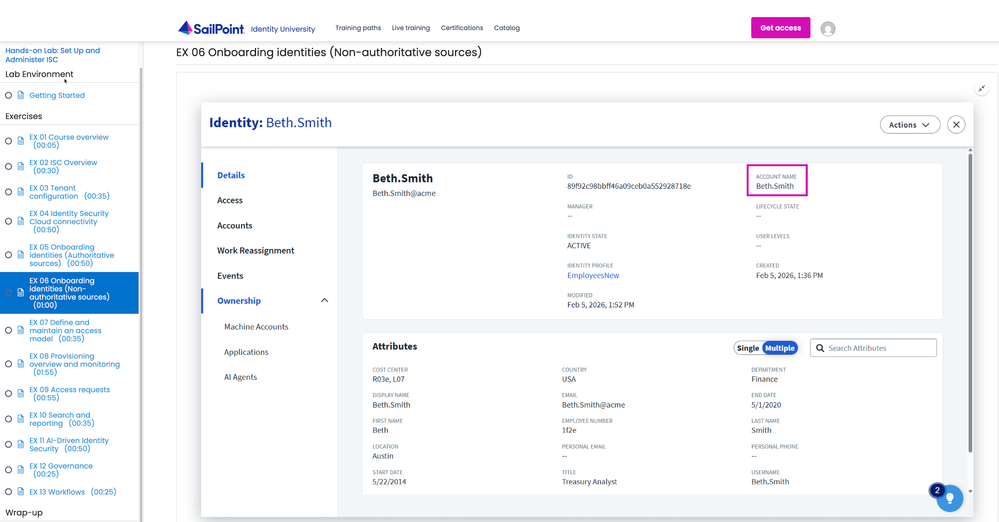Screen dimensions: 999x522
Task: Mark EX 03 Tenant configuration completion circle
Action: coord(8,192)
